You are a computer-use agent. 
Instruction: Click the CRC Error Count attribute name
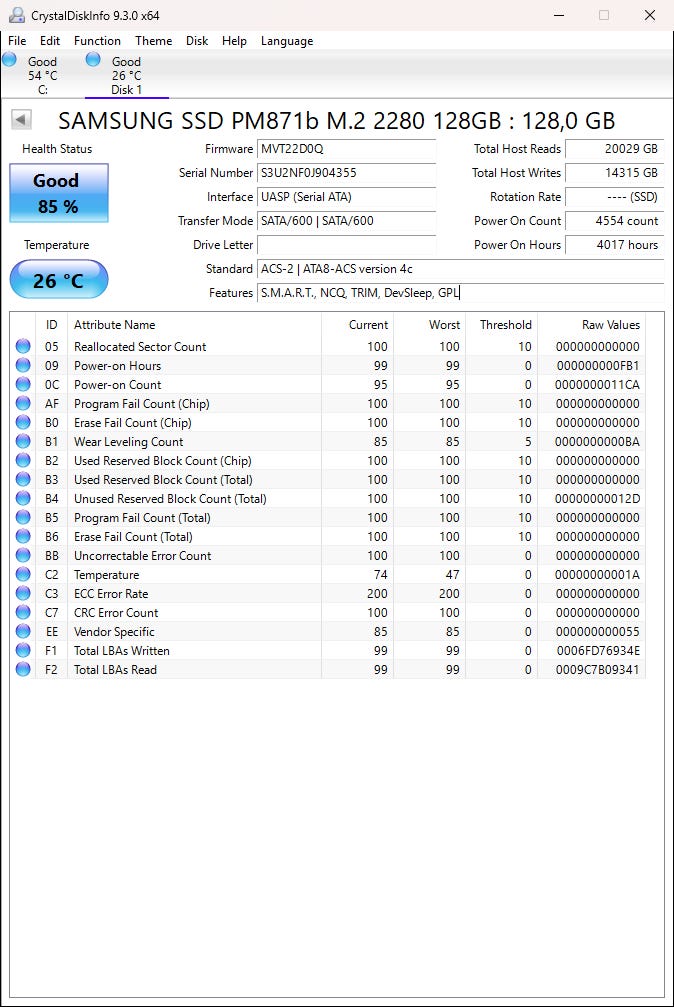(x=116, y=613)
